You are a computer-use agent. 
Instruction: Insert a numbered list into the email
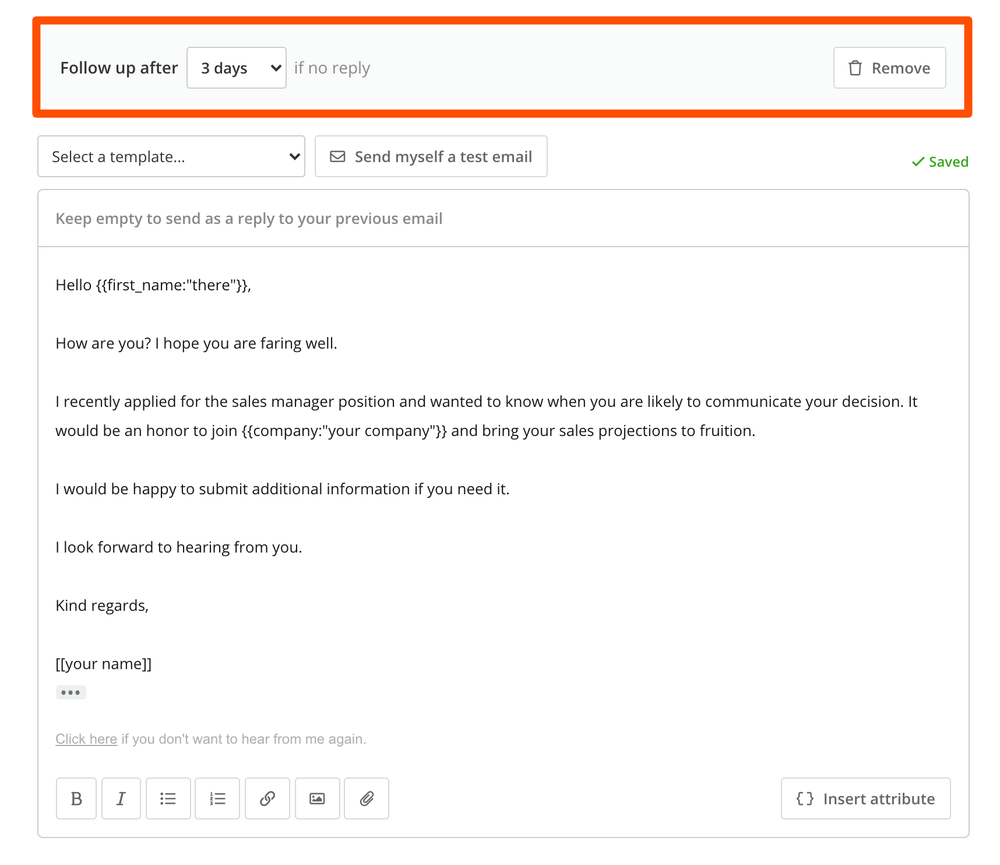point(217,798)
